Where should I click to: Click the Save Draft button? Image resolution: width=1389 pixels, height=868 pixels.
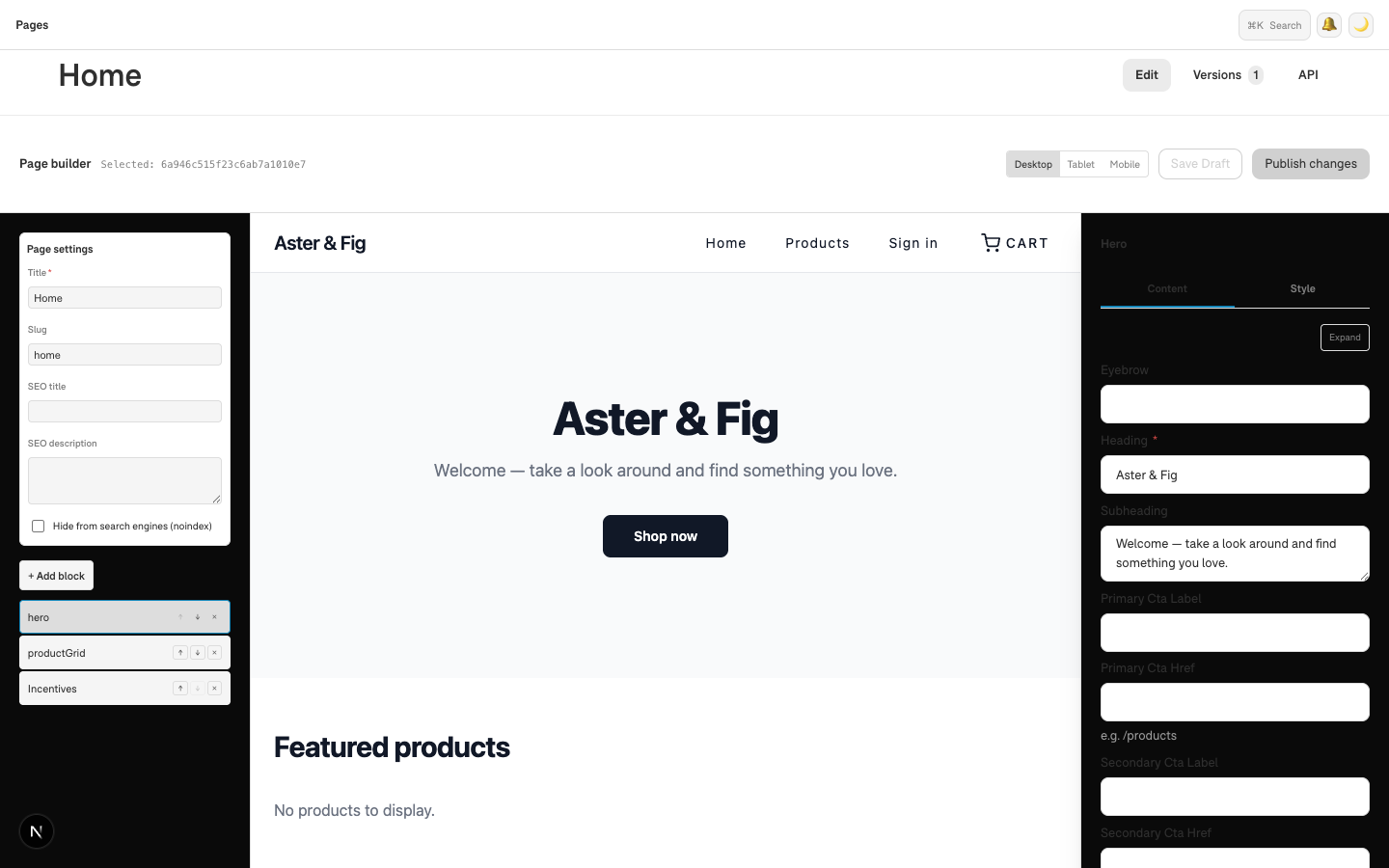coord(1200,164)
